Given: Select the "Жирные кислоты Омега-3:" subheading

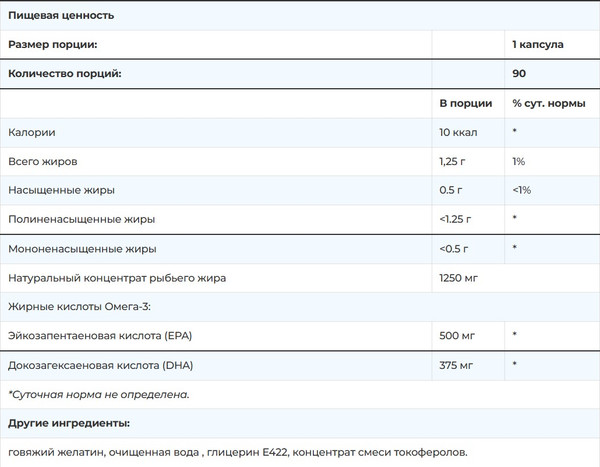Looking at the screenshot, I should pyautogui.click(x=77, y=306).
